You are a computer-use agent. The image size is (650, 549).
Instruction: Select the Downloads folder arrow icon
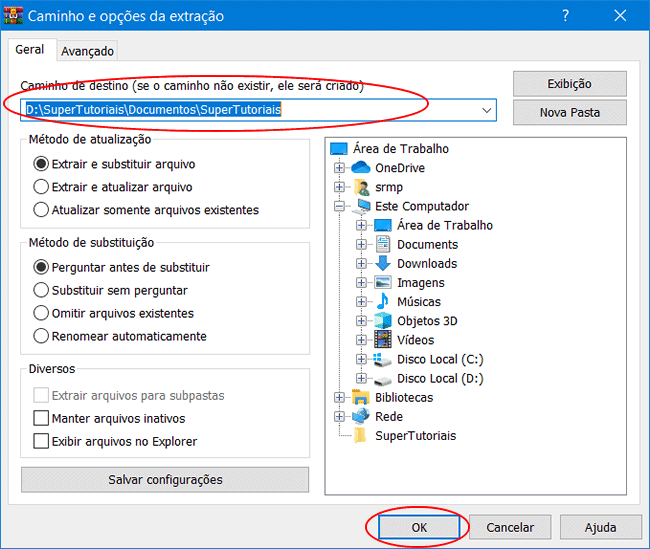coord(383,264)
